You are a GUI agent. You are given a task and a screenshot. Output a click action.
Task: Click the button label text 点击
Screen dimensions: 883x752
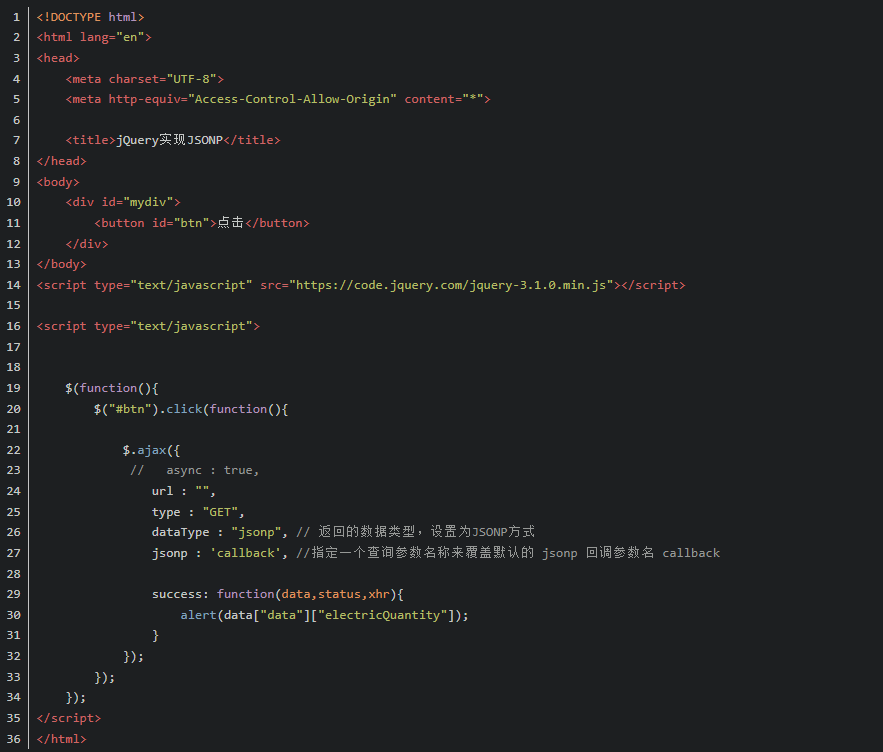[x=230, y=223]
